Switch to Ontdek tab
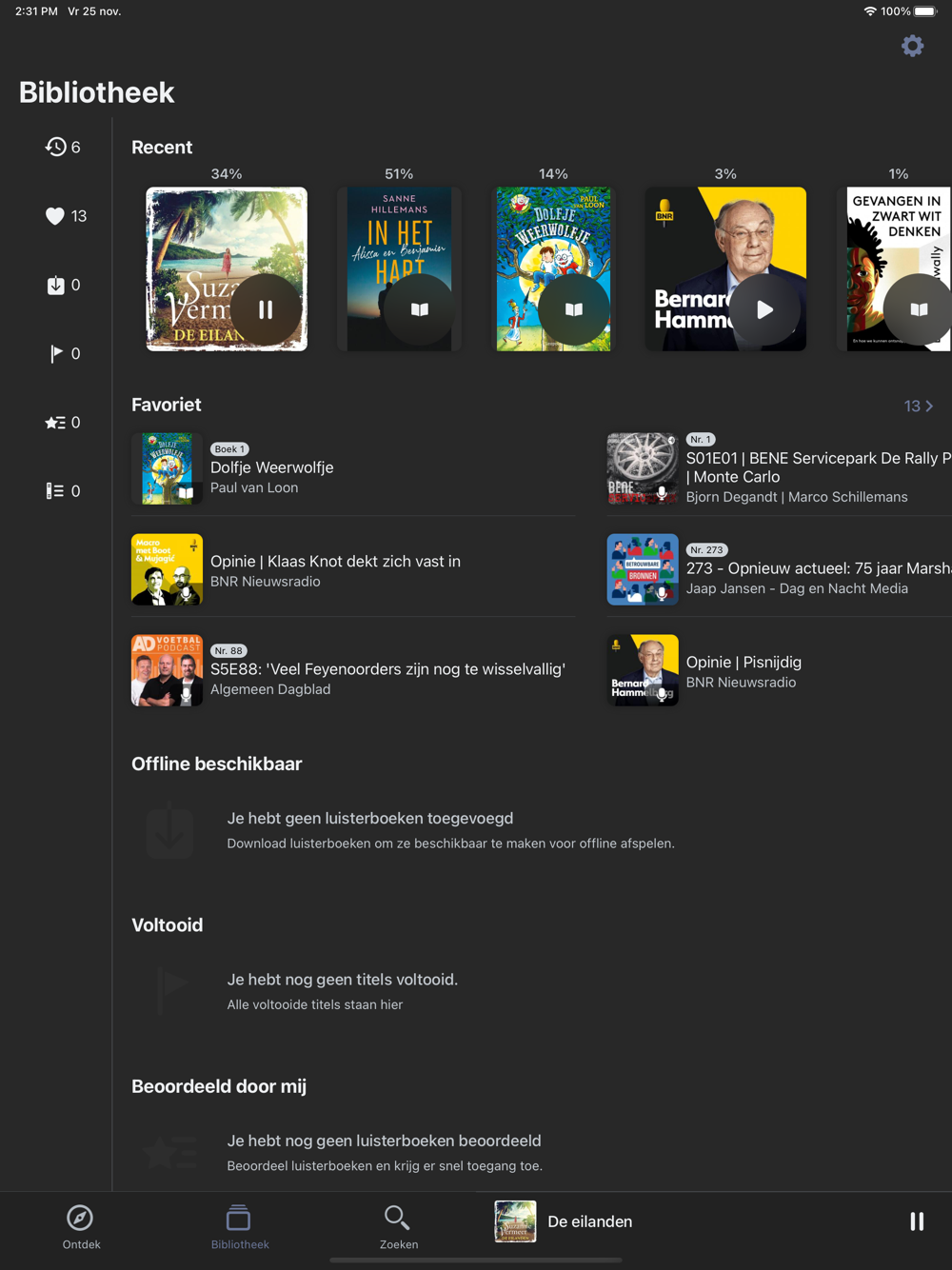952x1270 pixels. [81, 1227]
